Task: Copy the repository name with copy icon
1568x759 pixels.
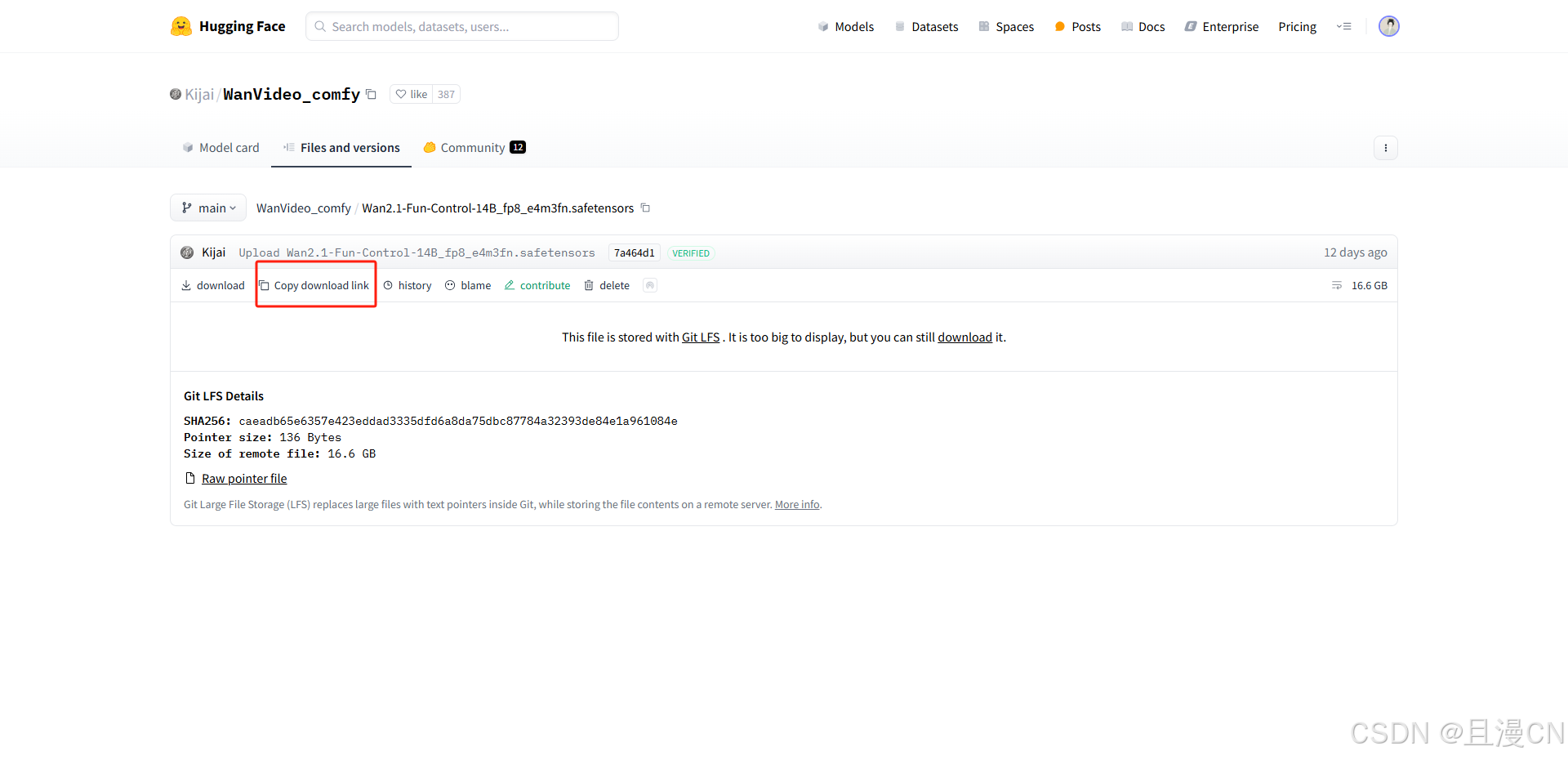Action: click(x=371, y=94)
